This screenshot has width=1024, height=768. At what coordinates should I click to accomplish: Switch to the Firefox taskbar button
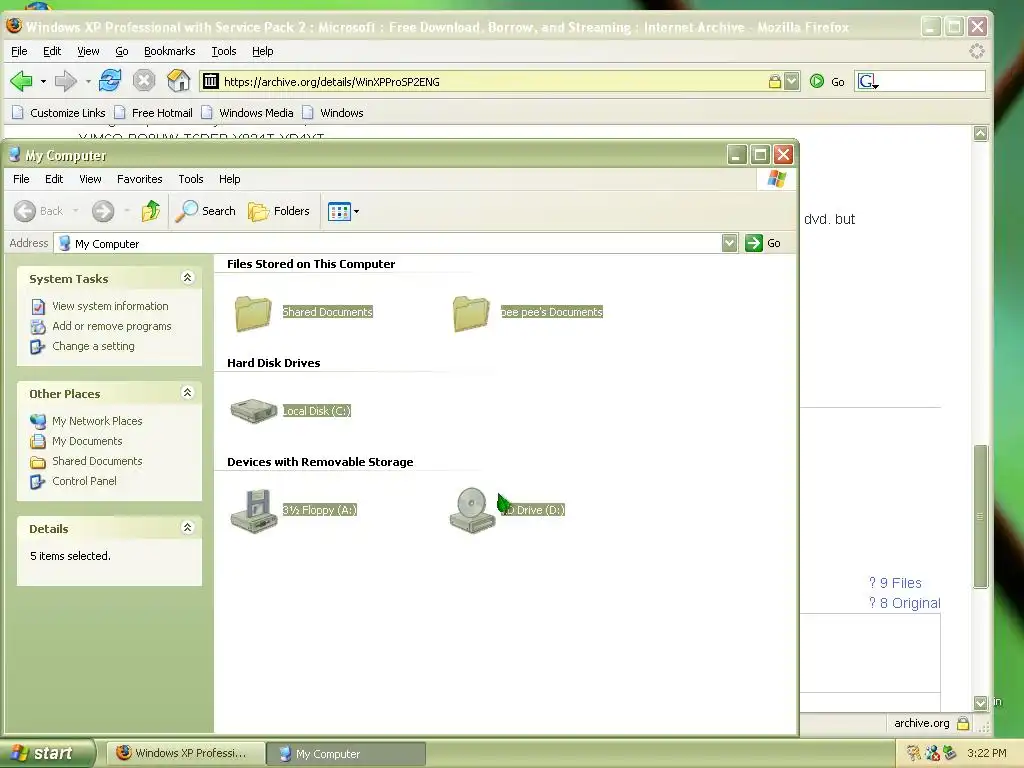click(x=185, y=753)
